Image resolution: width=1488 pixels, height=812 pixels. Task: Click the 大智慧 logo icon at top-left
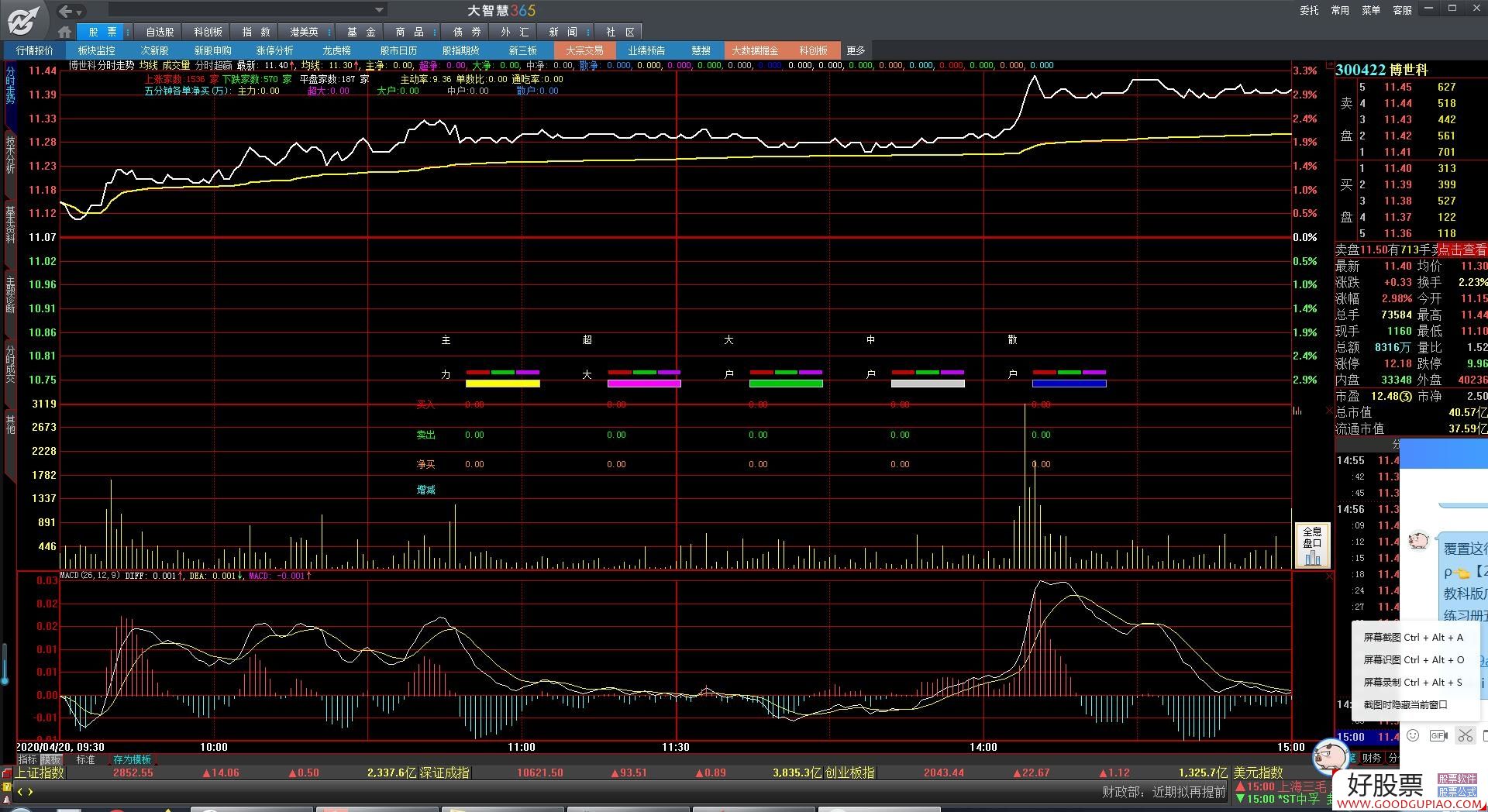(x=24, y=19)
